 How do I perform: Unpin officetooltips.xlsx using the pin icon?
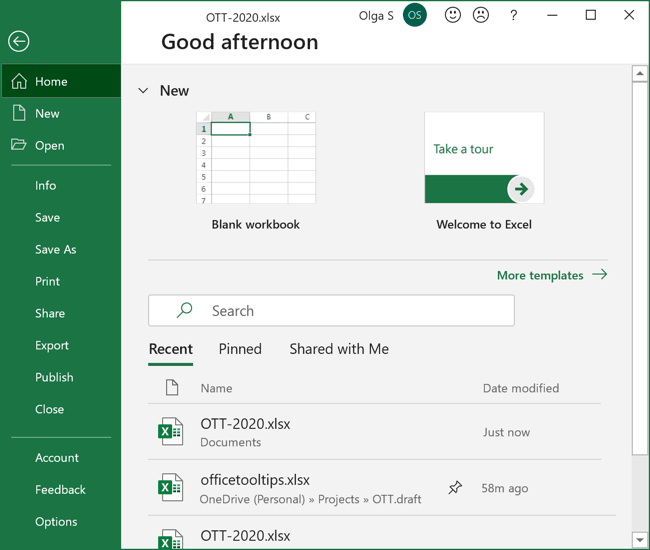pos(455,488)
